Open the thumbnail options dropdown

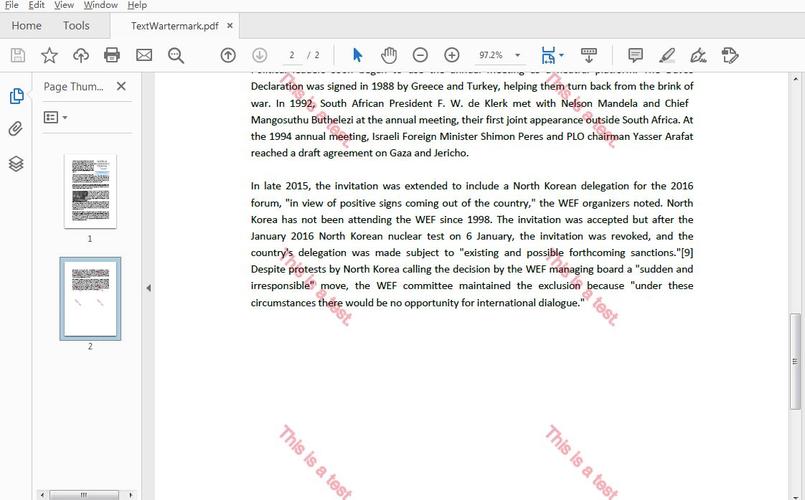point(55,118)
